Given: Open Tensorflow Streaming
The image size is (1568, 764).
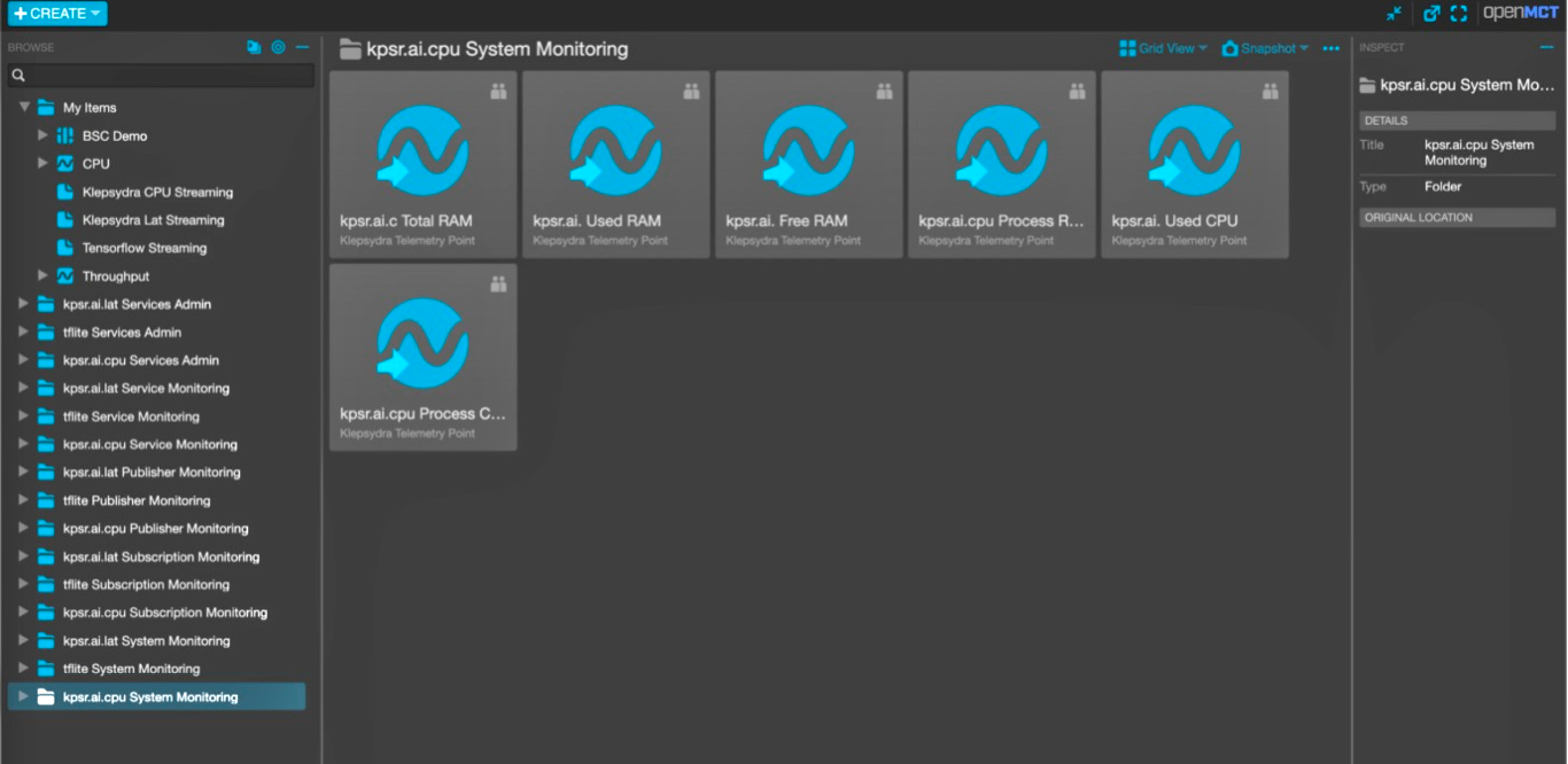Looking at the screenshot, I should [x=145, y=248].
